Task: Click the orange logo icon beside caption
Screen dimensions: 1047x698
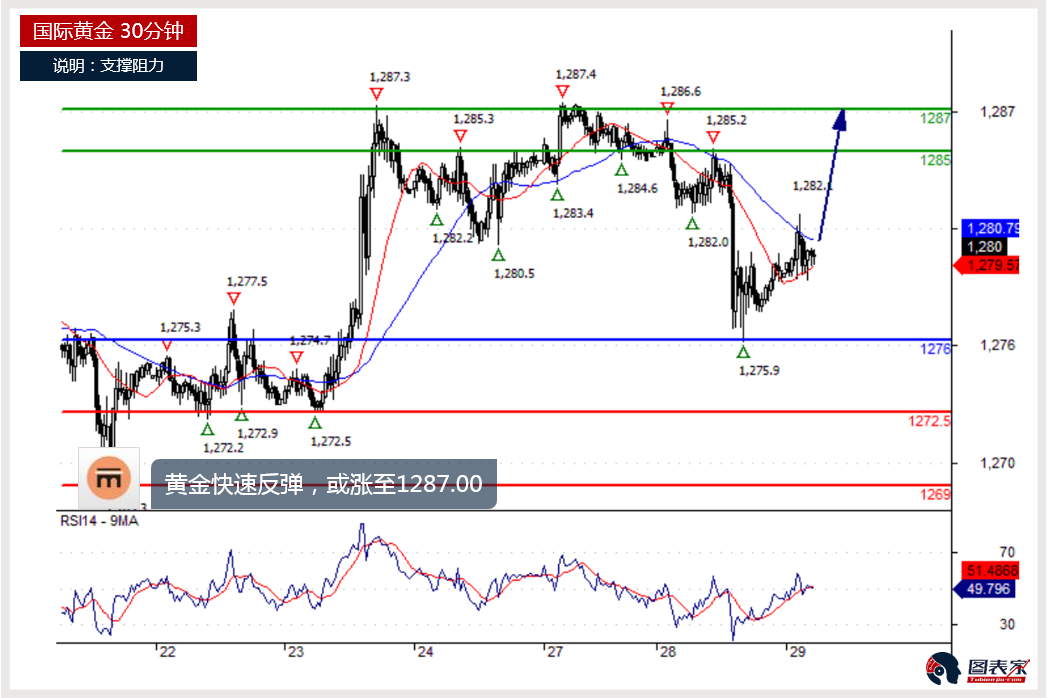Action: click(109, 478)
